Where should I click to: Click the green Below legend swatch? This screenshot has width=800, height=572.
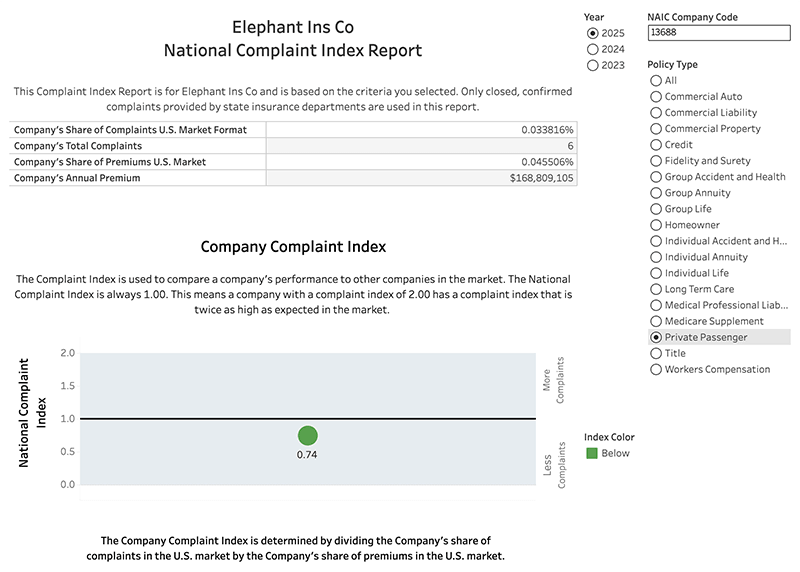592,453
